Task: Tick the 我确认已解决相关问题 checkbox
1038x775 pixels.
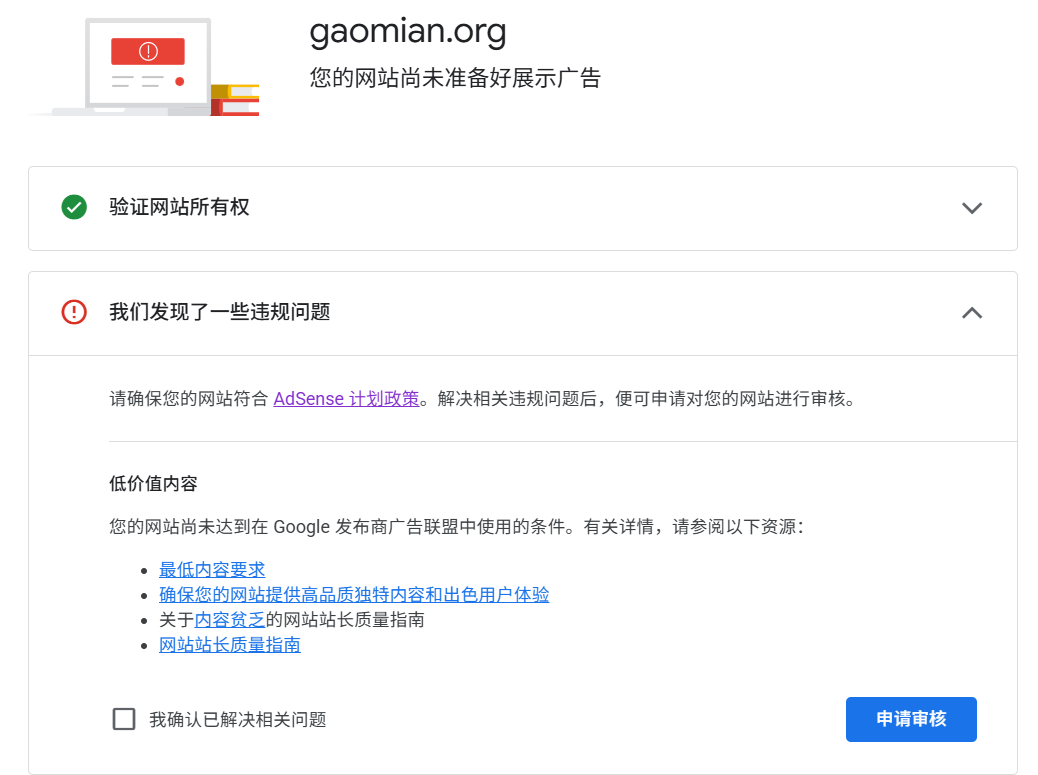Action: (124, 719)
